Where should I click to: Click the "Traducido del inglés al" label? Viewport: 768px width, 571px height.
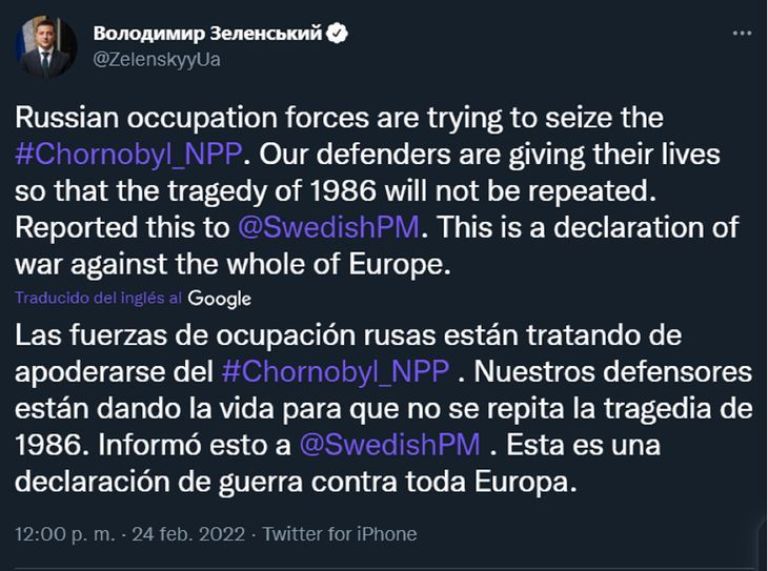[98, 298]
